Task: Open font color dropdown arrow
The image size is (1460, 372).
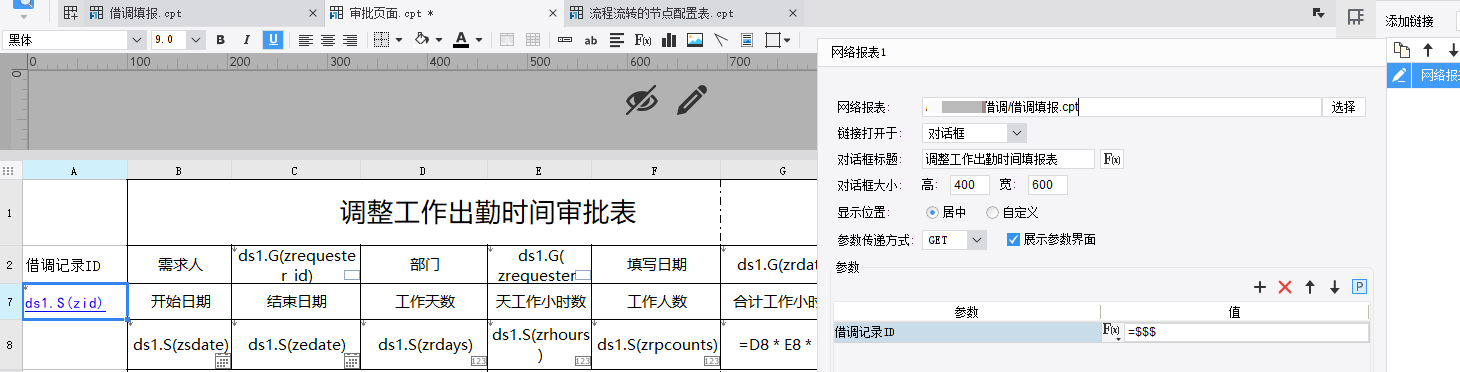Action: click(479, 41)
